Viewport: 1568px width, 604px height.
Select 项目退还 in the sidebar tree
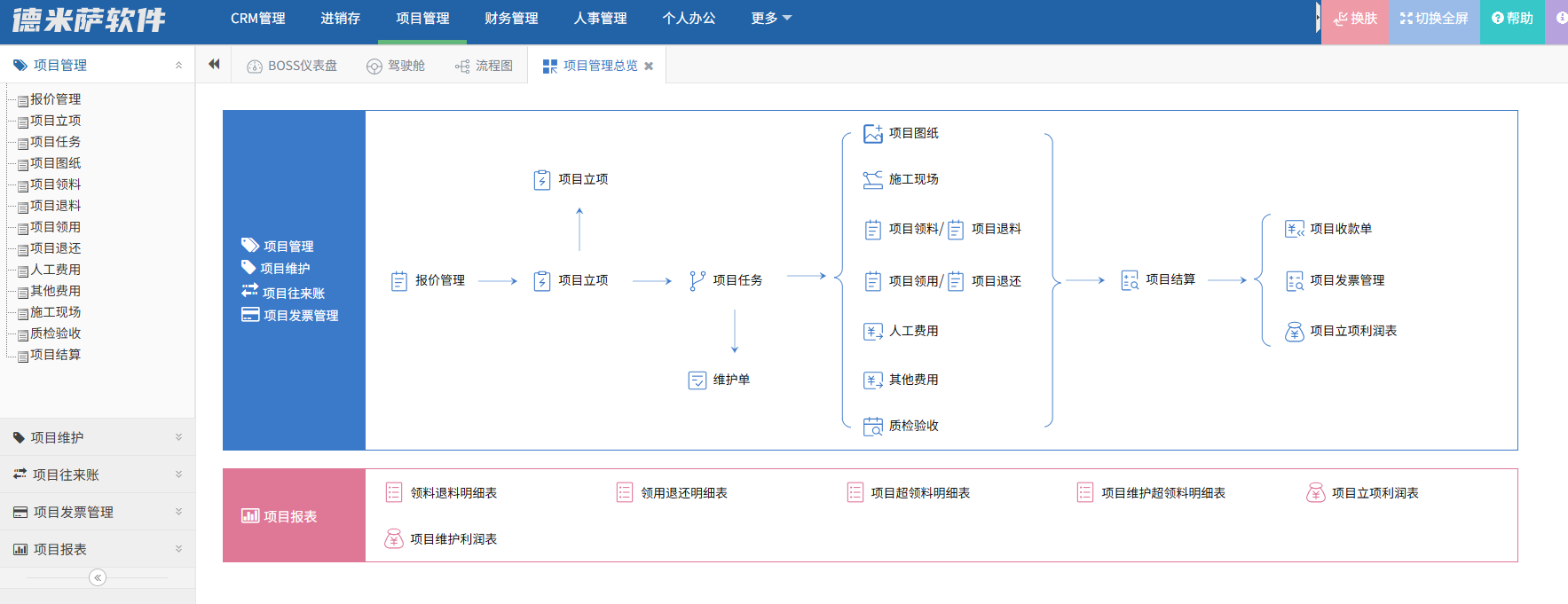(55, 248)
